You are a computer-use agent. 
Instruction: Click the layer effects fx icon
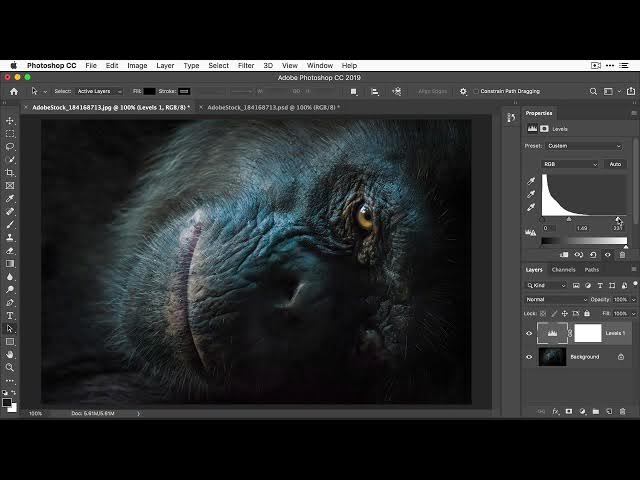point(555,411)
